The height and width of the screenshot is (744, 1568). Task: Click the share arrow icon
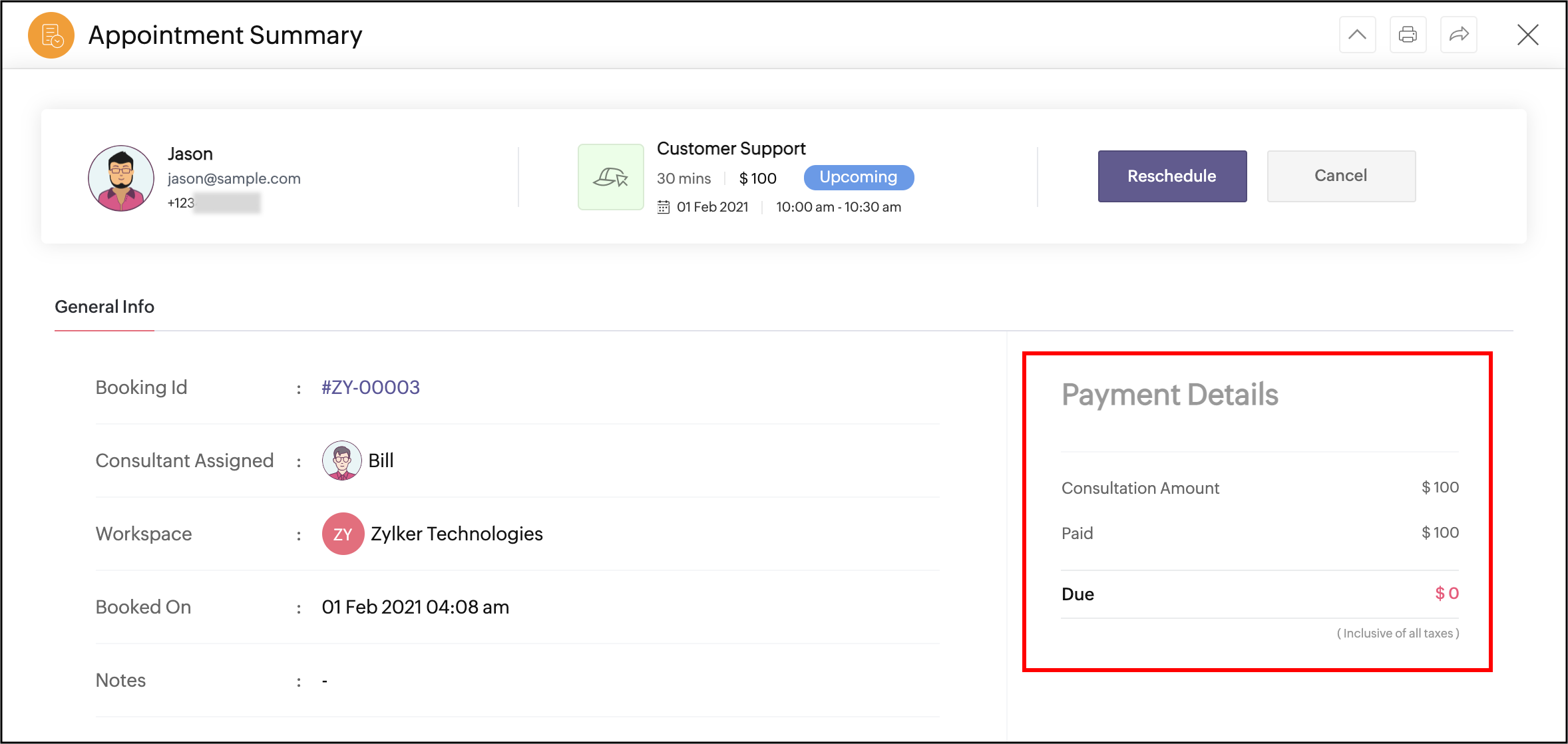pyautogui.click(x=1458, y=35)
